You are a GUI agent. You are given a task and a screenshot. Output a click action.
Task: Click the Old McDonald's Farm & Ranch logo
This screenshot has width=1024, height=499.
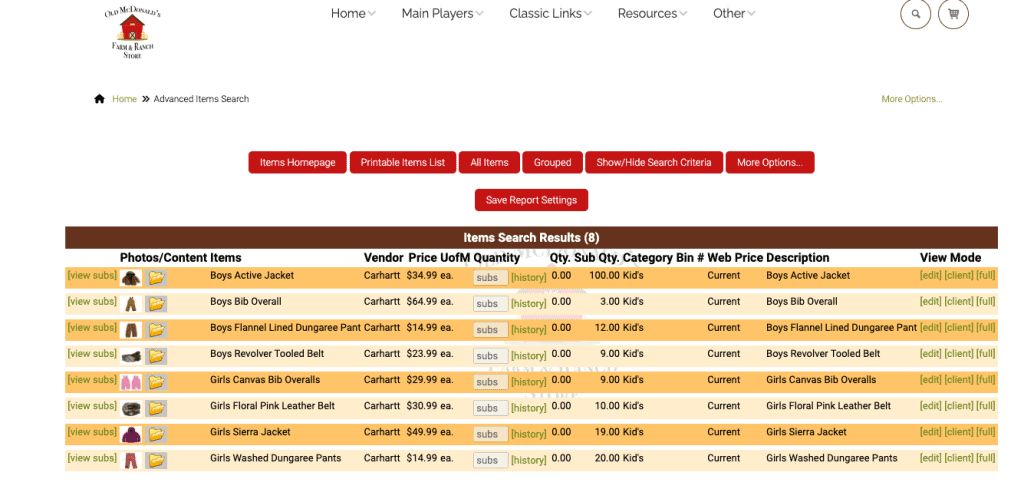click(x=133, y=33)
